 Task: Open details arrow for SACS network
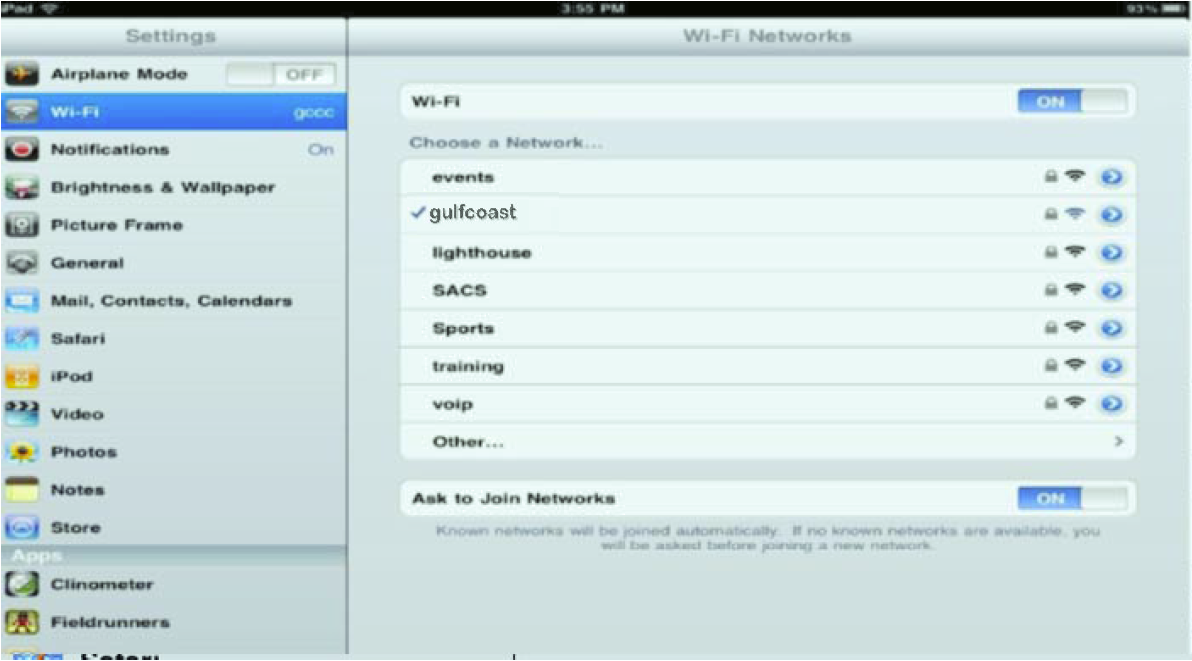coord(1111,290)
